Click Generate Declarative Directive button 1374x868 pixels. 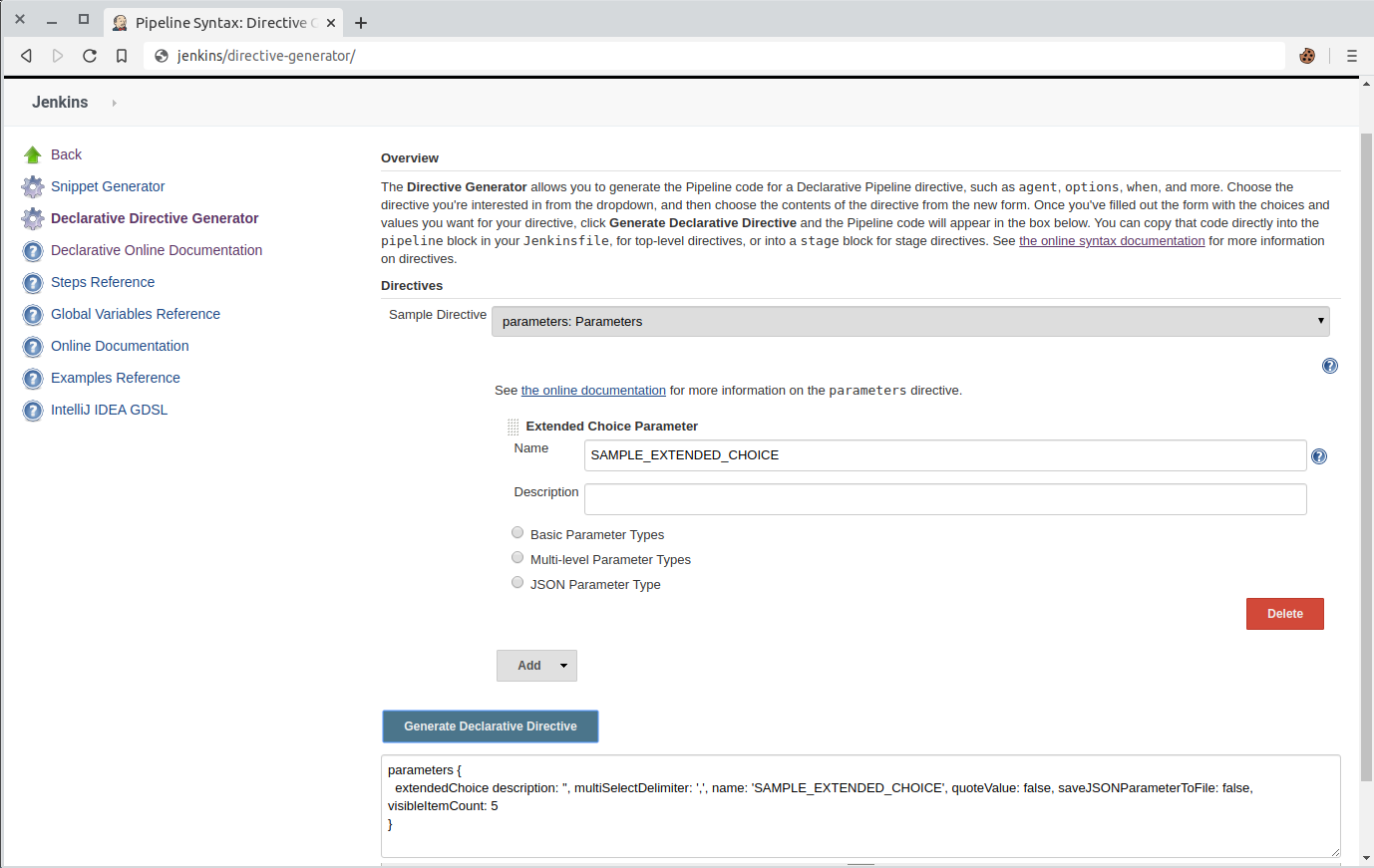click(491, 726)
